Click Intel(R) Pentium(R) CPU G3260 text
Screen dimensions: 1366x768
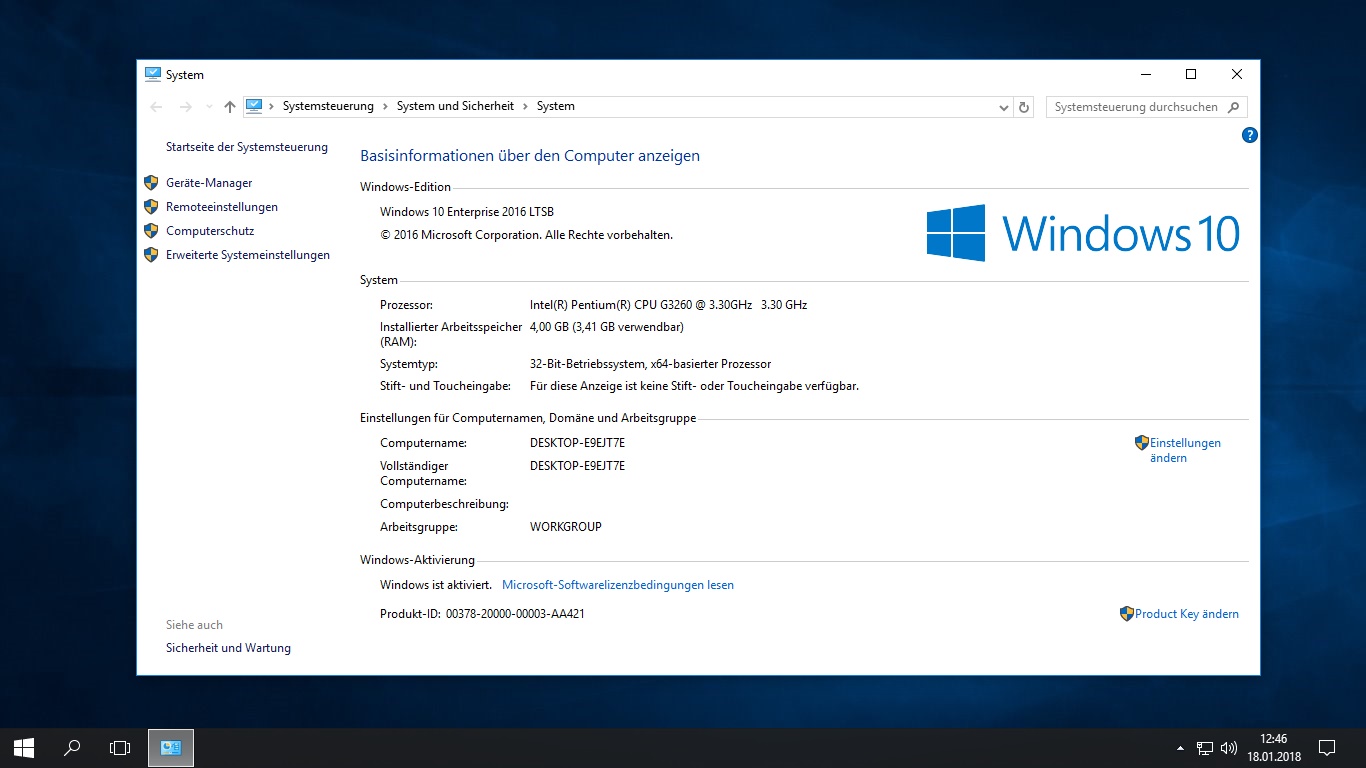pos(668,305)
